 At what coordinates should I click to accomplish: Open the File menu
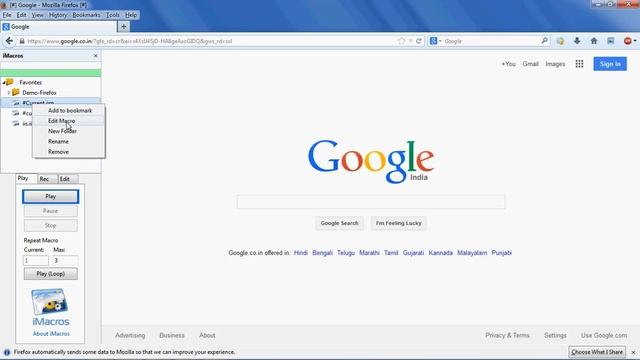(x=7, y=15)
